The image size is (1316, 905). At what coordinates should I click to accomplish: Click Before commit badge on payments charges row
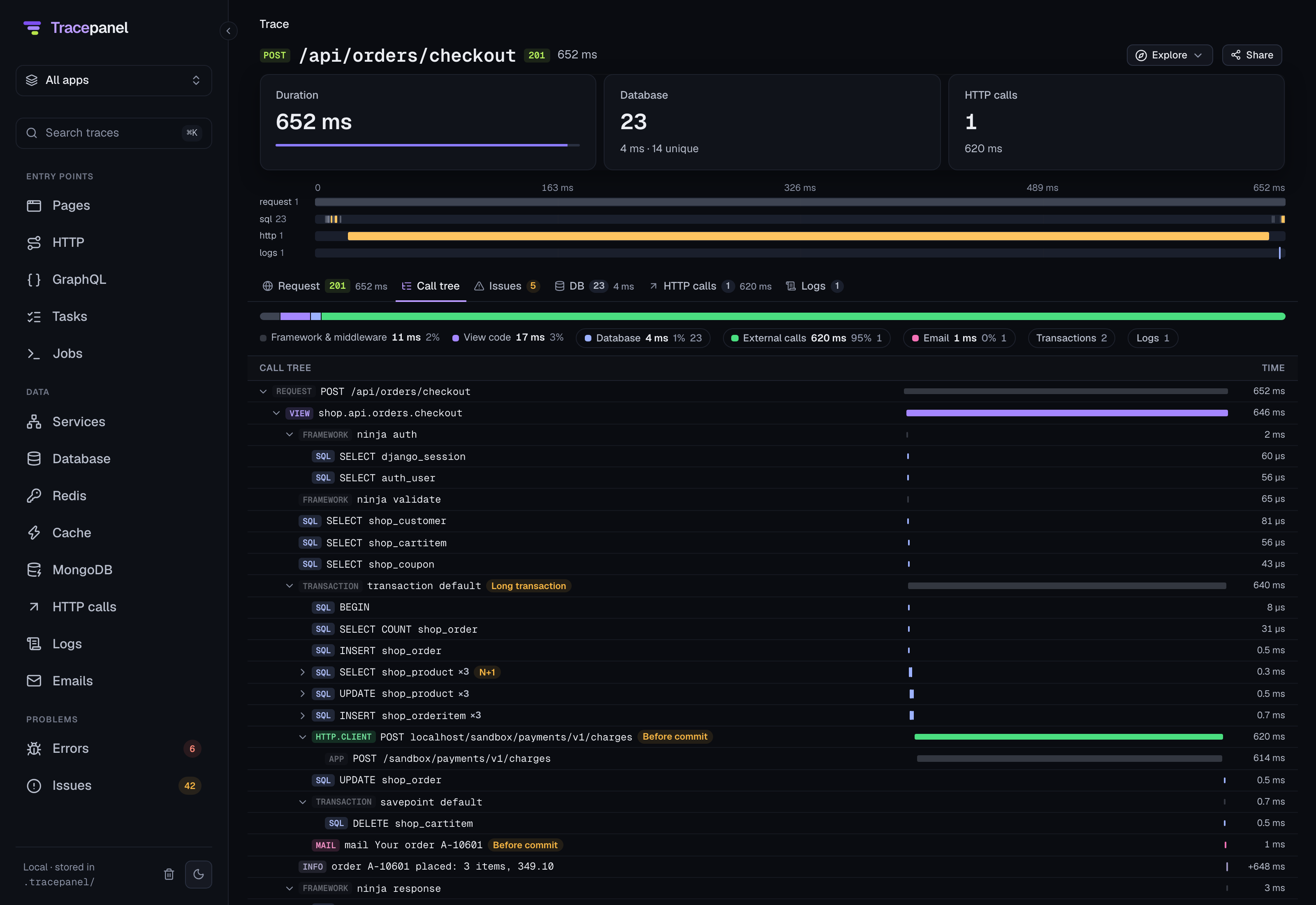click(x=674, y=737)
